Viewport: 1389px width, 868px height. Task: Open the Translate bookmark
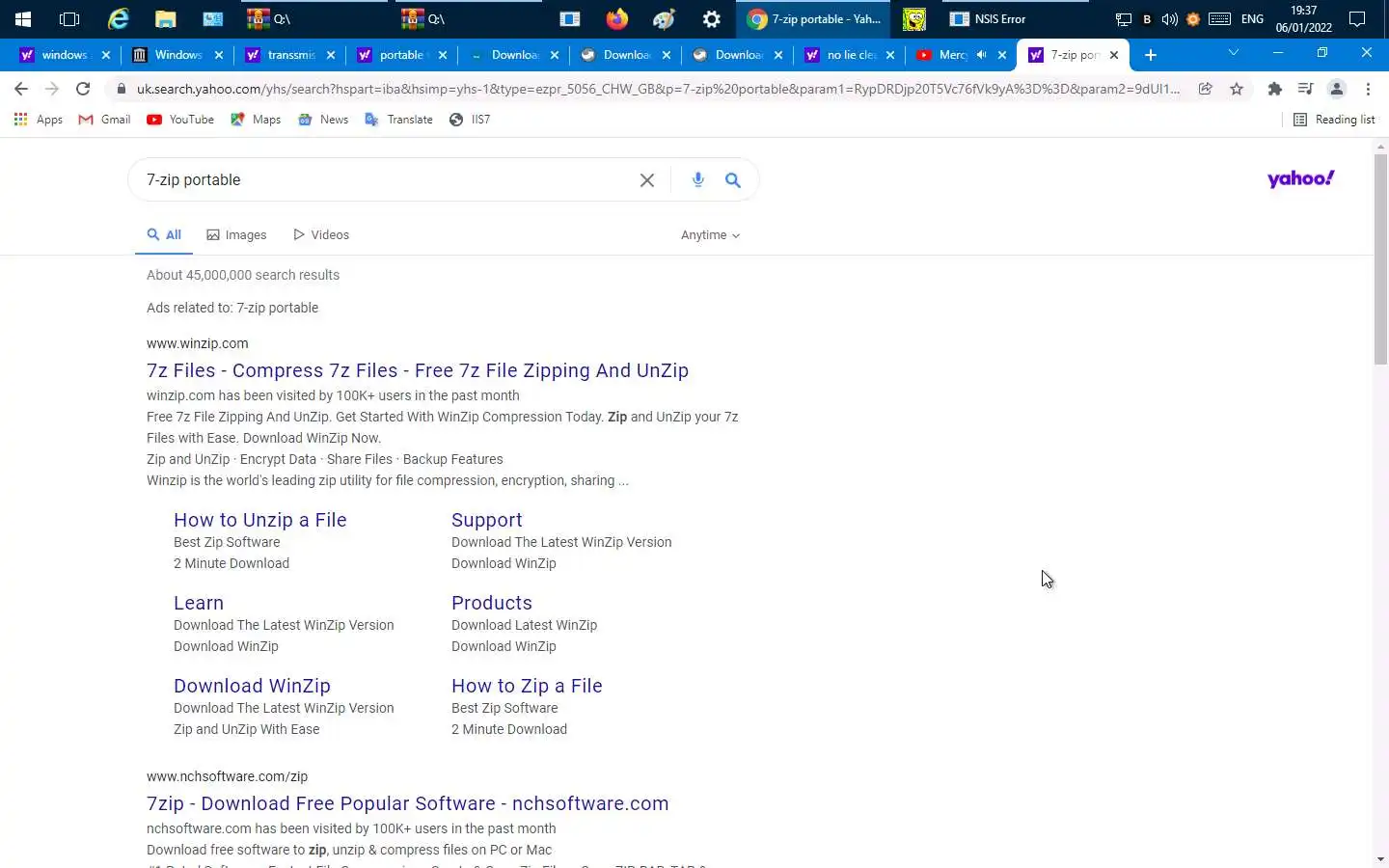398,120
